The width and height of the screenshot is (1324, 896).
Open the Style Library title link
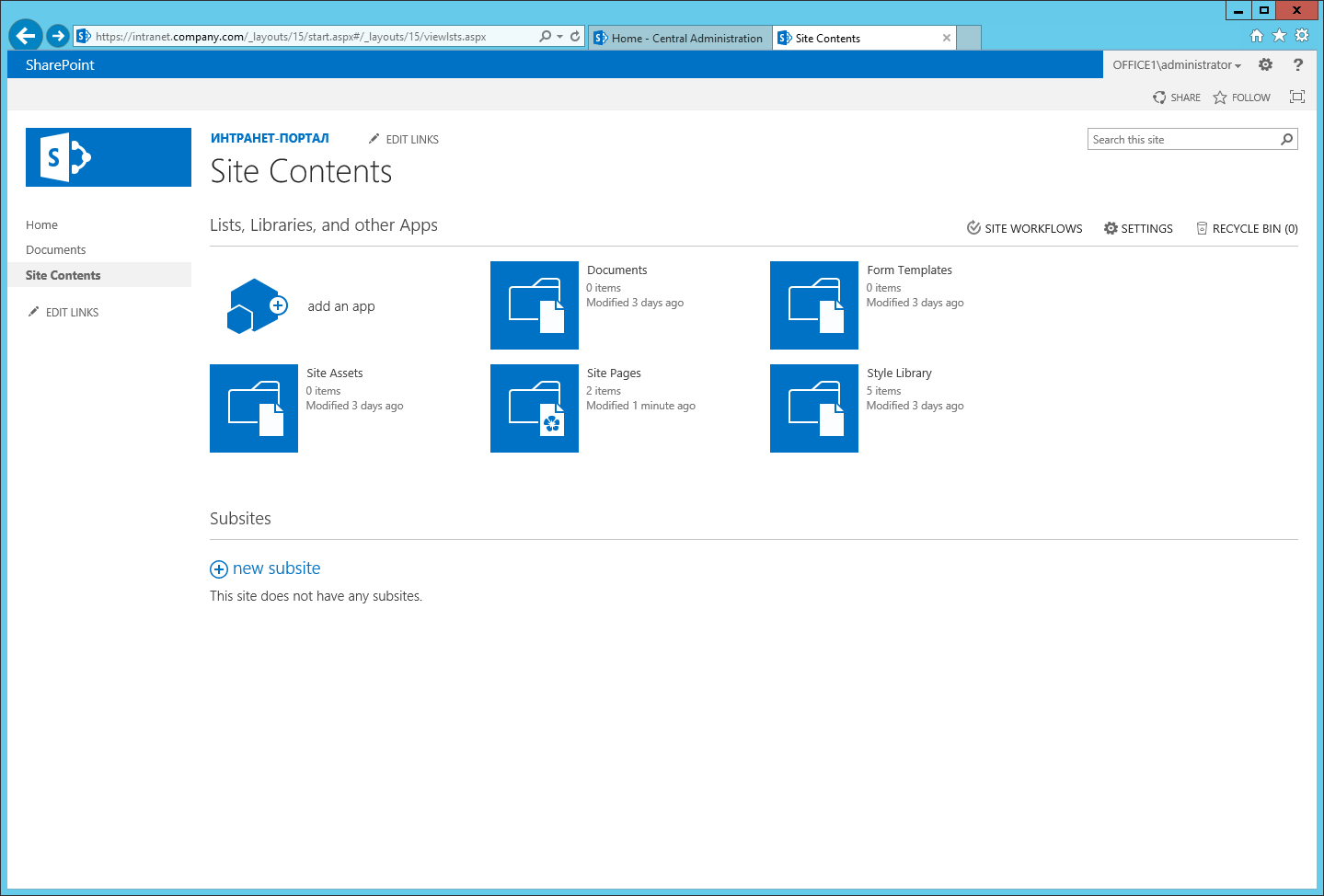coord(899,373)
